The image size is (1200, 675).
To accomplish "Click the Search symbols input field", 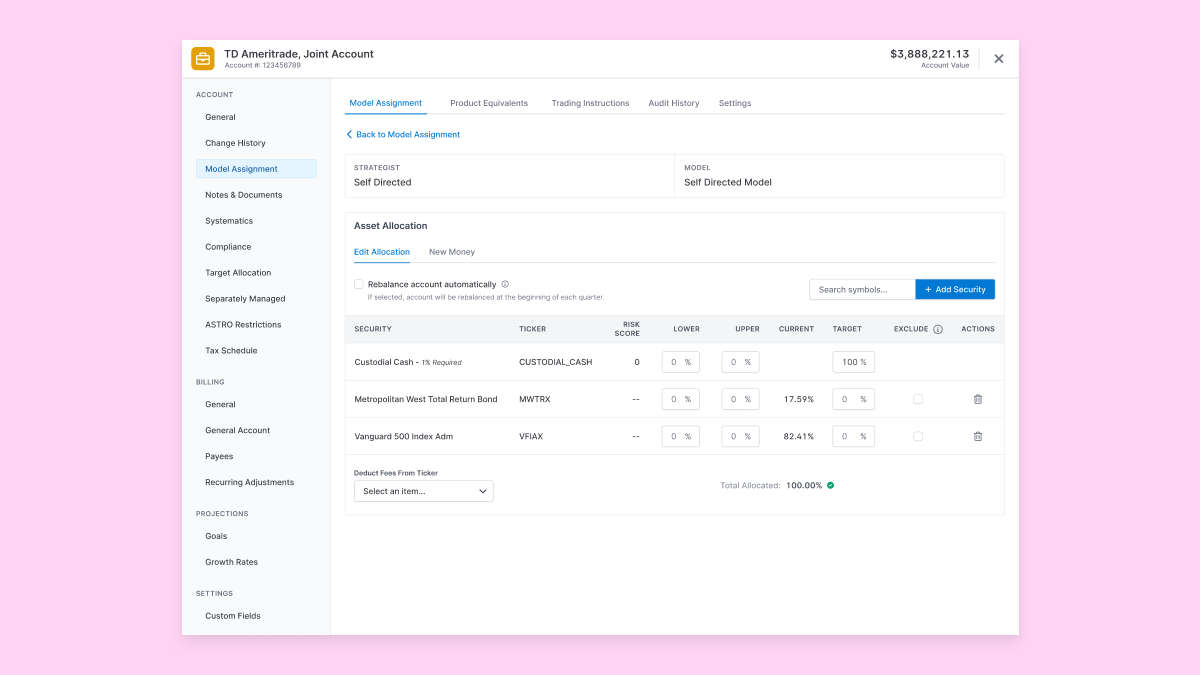I will pyautogui.click(x=862, y=289).
